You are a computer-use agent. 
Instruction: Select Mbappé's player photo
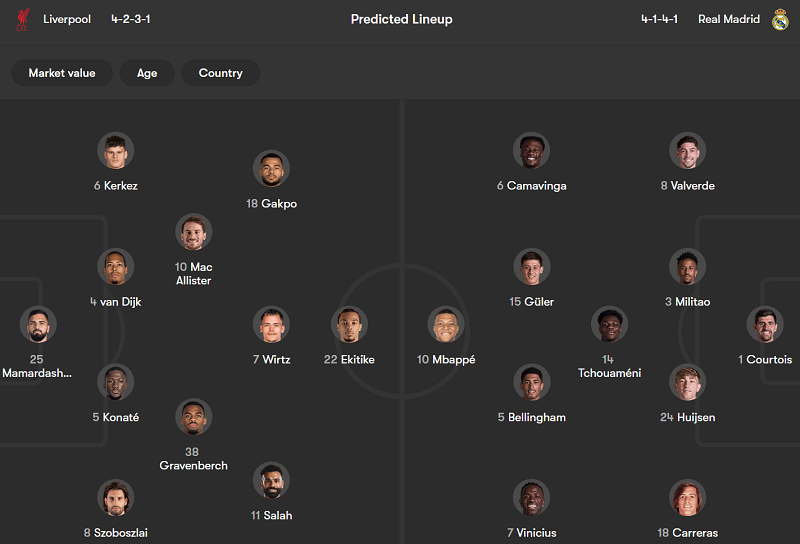coord(446,325)
